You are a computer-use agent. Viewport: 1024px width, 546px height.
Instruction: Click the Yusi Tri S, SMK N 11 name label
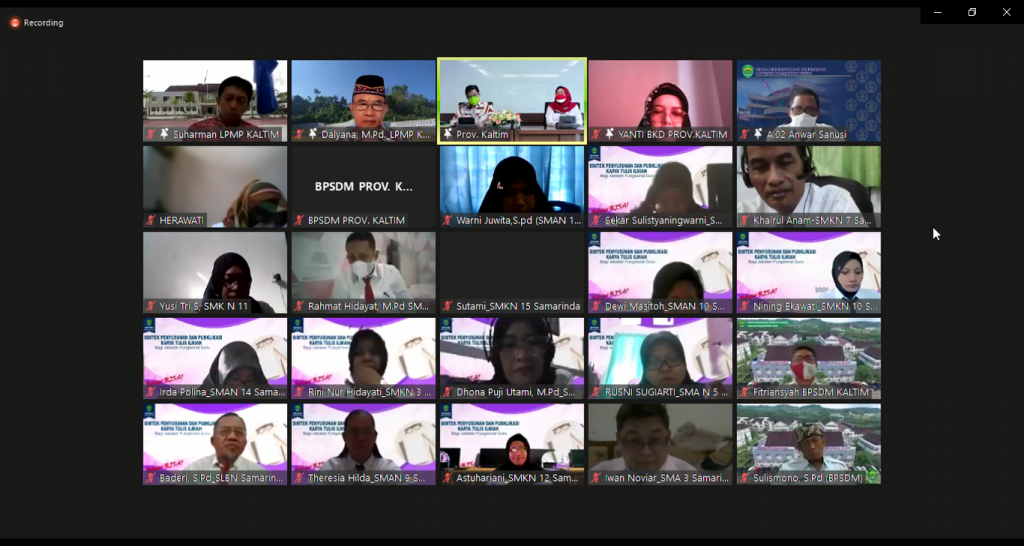[204, 306]
